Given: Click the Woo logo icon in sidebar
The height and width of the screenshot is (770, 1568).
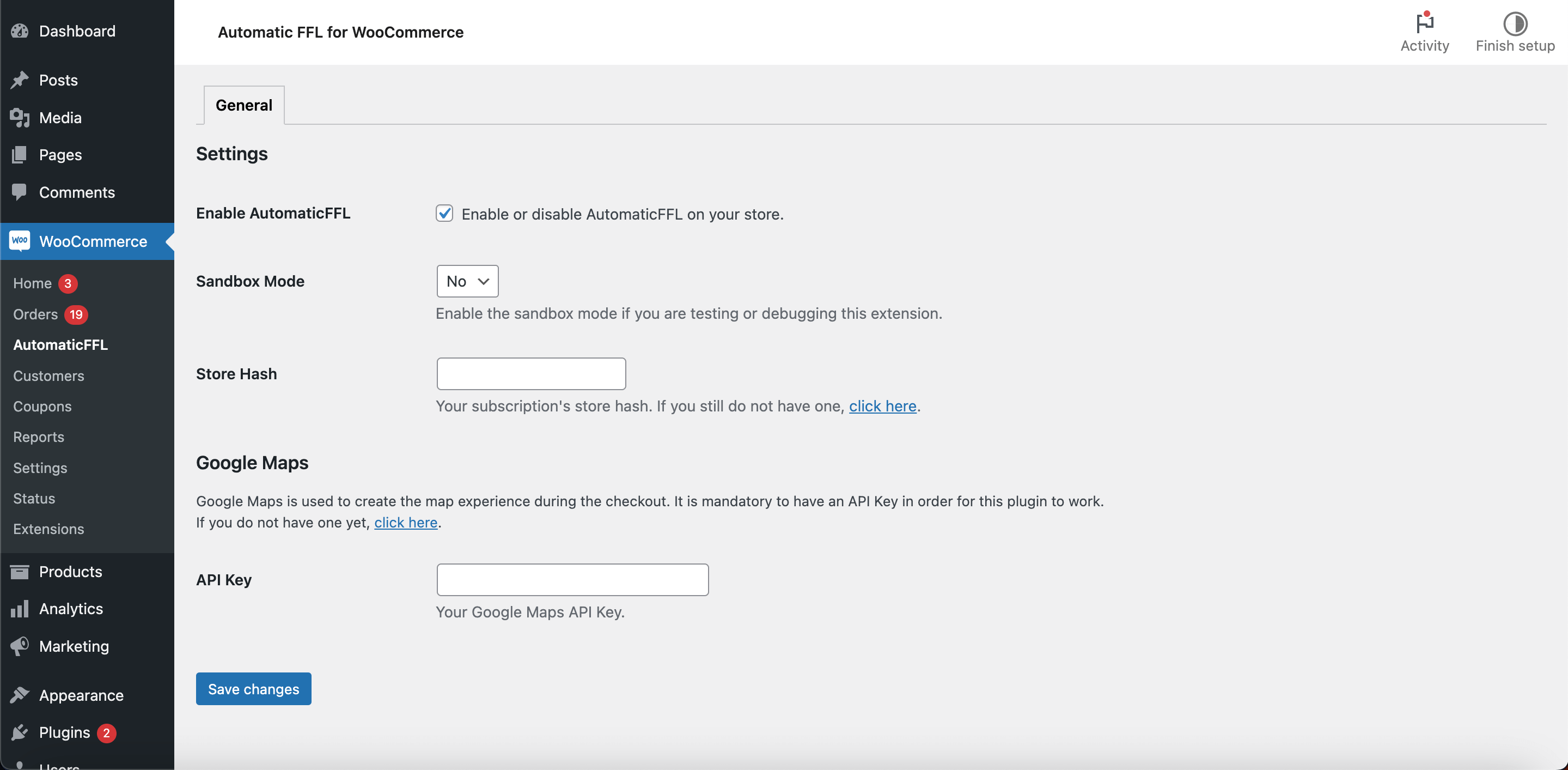Looking at the screenshot, I should 20,241.
